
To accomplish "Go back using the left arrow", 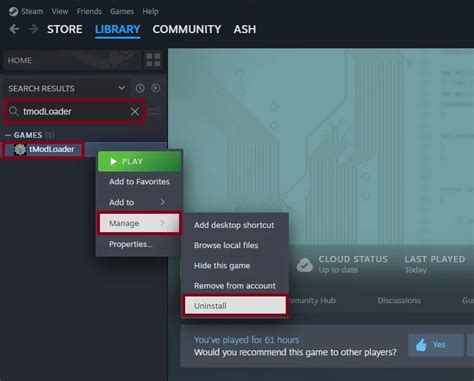I will tap(14, 29).
